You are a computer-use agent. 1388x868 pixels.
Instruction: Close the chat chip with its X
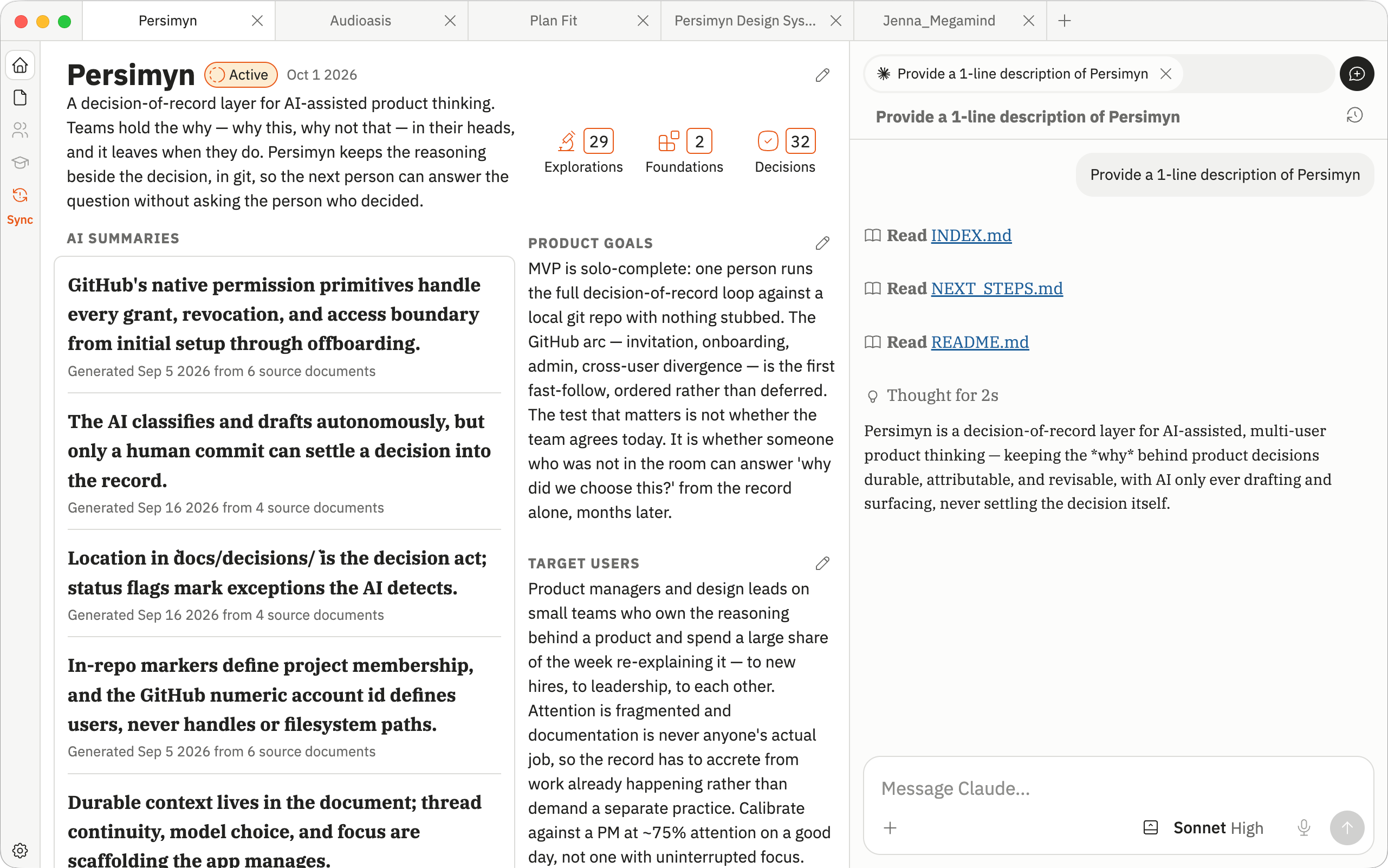pyautogui.click(x=1165, y=74)
